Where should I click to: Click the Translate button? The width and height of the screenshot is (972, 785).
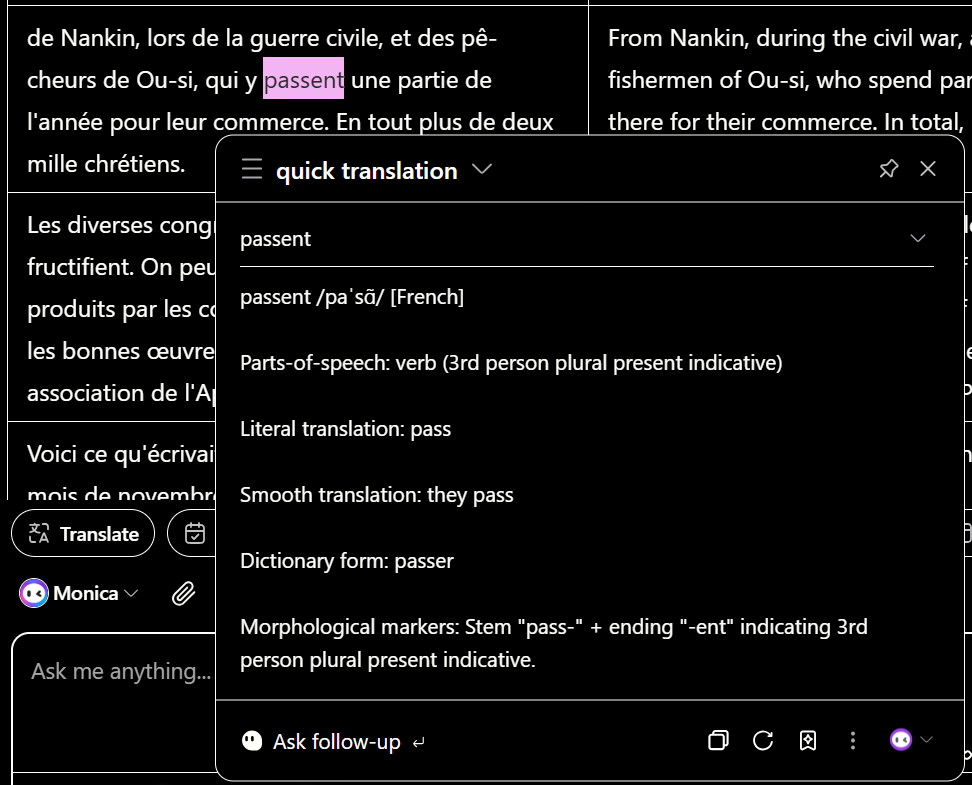(x=83, y=534)
